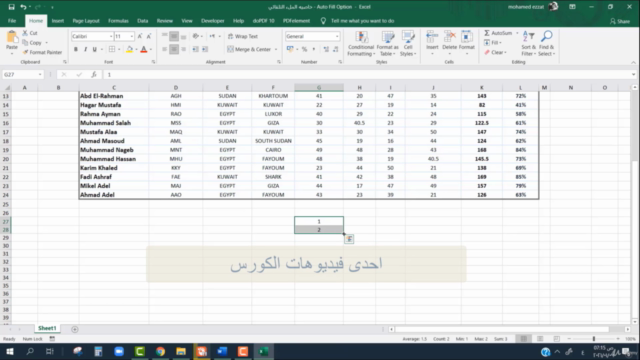640x360 pixels.
Task: Increase font size with large A
Action: point(140,36)
